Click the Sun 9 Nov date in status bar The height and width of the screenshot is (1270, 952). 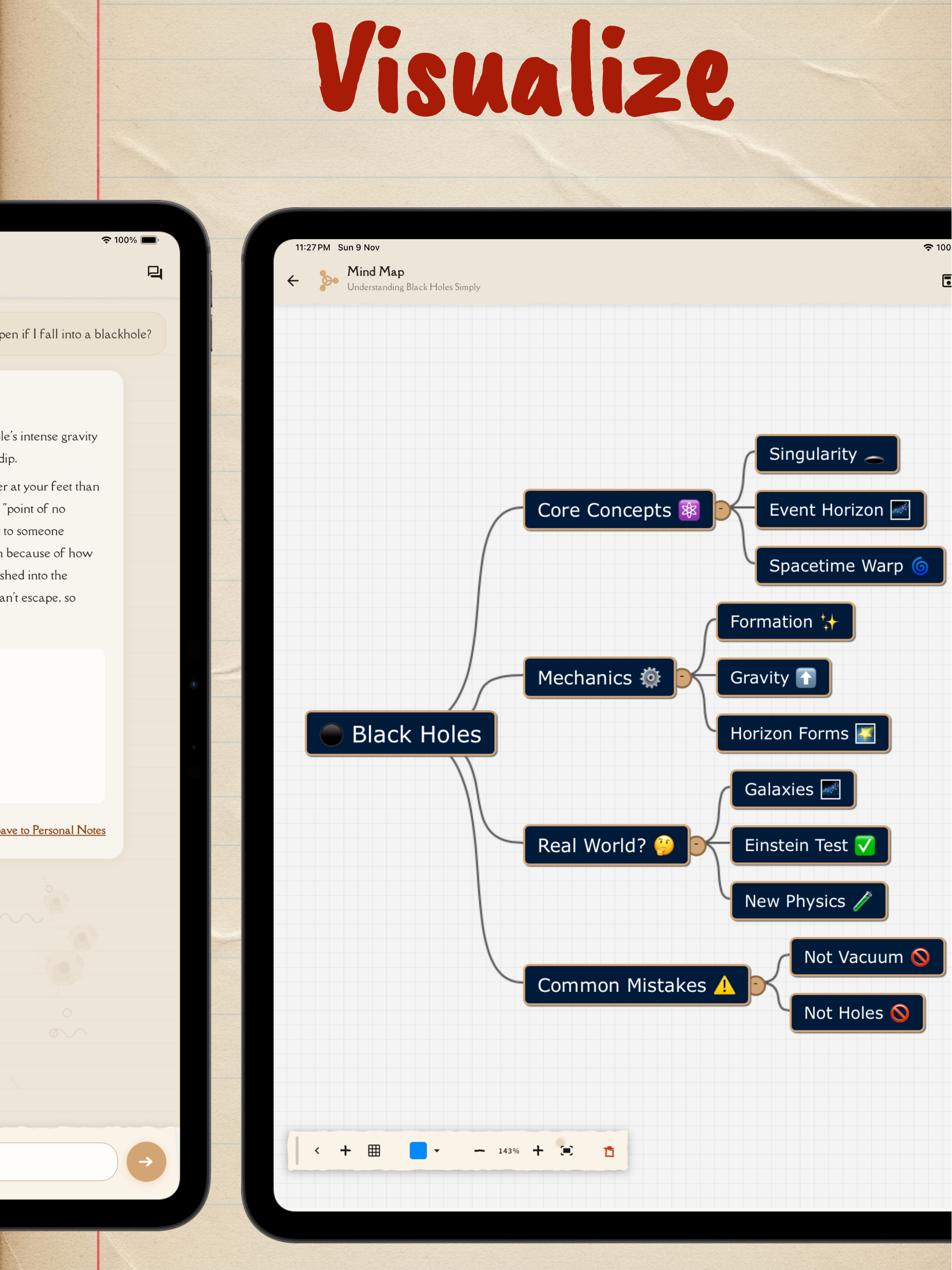pyautogui.click(x=358, y=247)
